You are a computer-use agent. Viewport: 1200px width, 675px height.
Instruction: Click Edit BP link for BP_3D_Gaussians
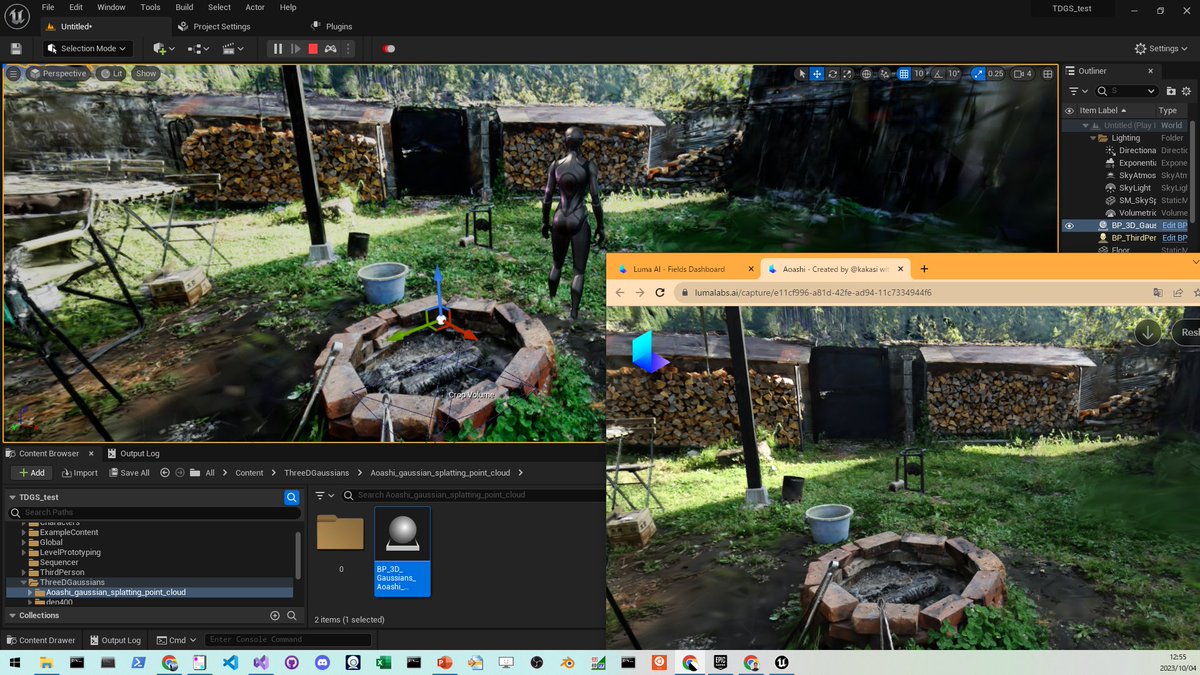tap(1175, 226)
